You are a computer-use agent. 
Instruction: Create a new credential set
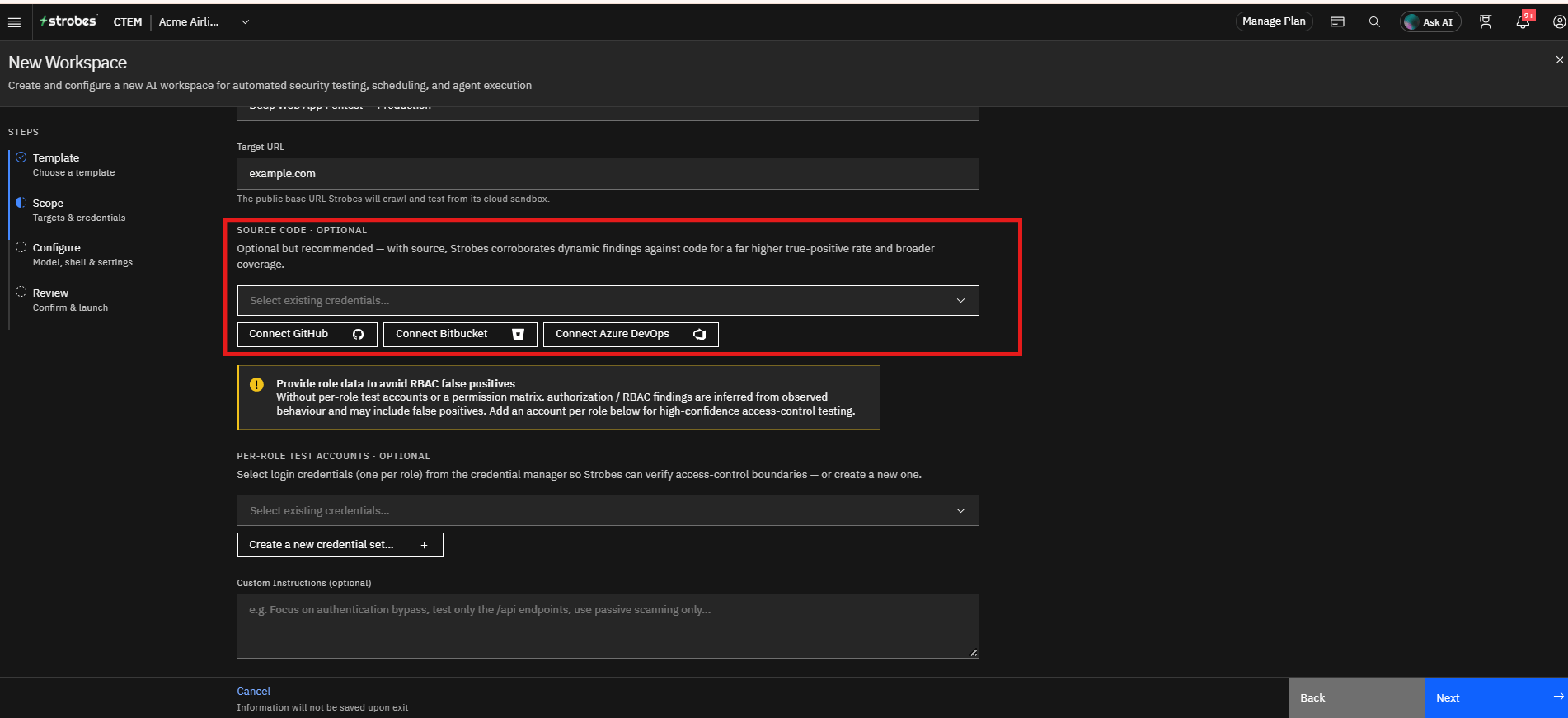(340, 545)
